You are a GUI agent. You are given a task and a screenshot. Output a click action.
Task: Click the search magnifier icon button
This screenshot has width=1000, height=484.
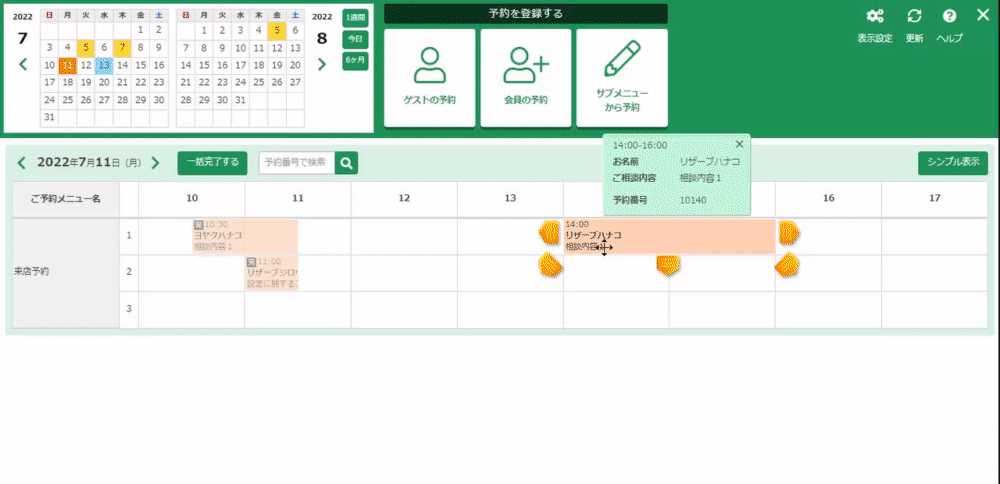point(346,163)
